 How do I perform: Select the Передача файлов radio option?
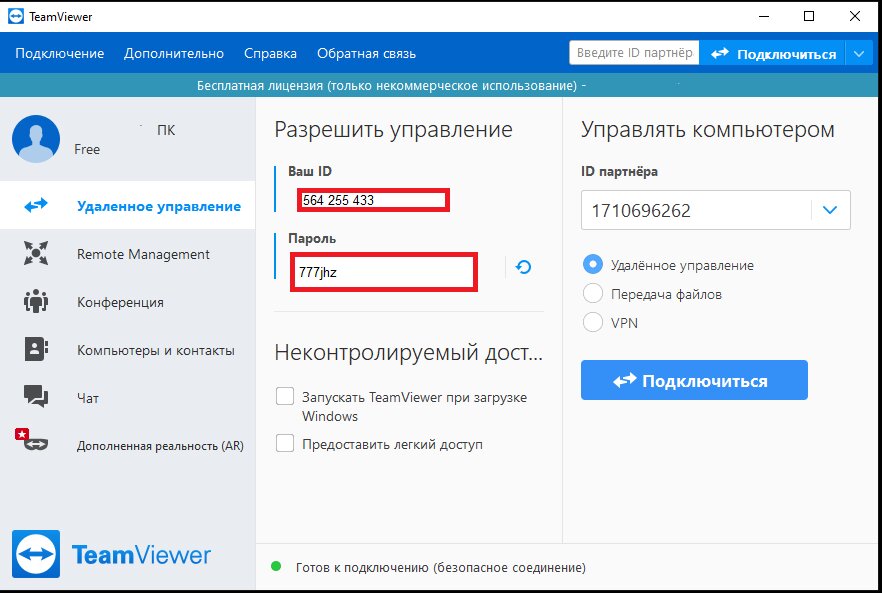point(593,293)
